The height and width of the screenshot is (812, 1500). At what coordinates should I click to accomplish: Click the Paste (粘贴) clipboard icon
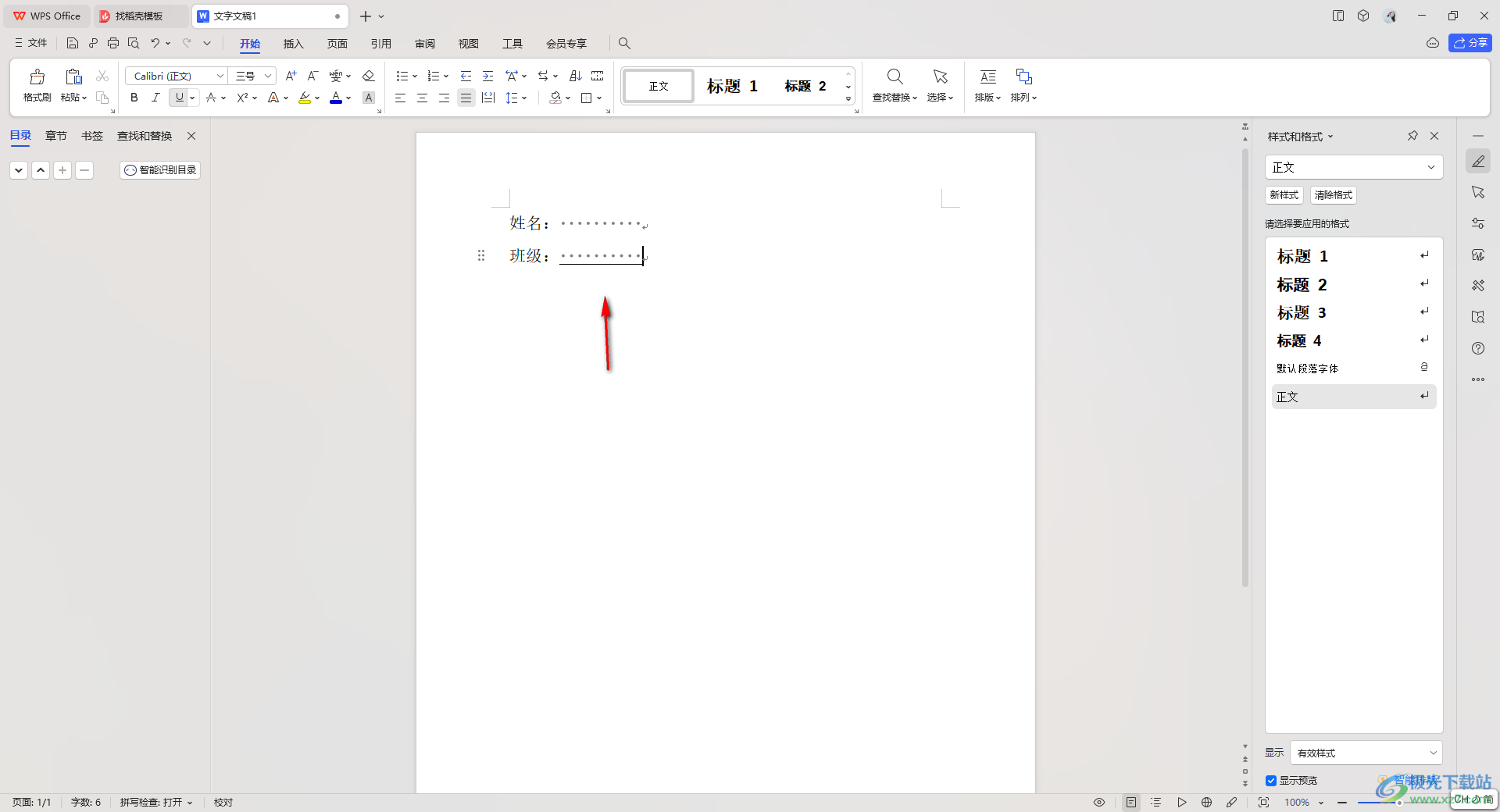73,77
